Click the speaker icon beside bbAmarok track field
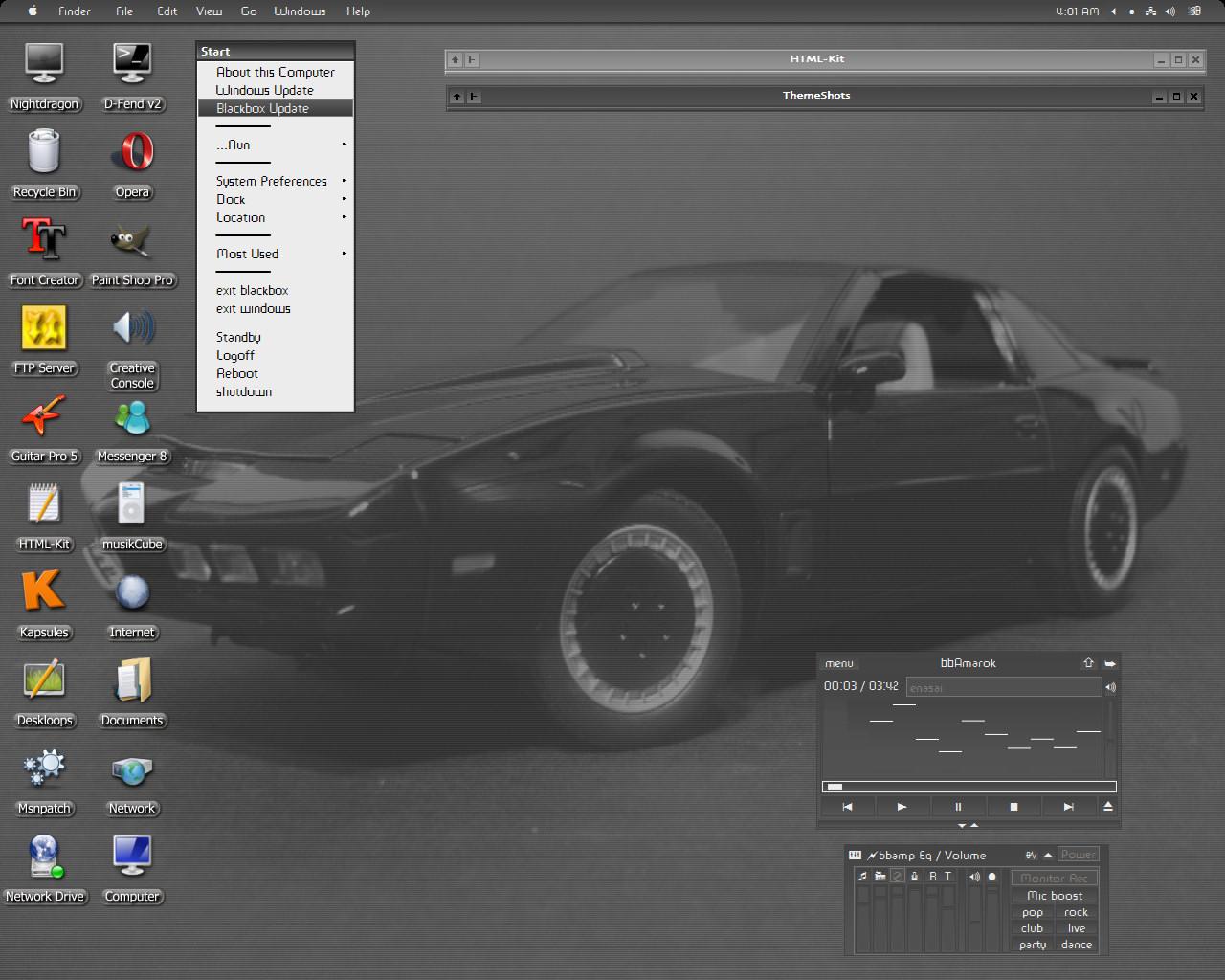Screen dimensions: 1225x980 1110,687
